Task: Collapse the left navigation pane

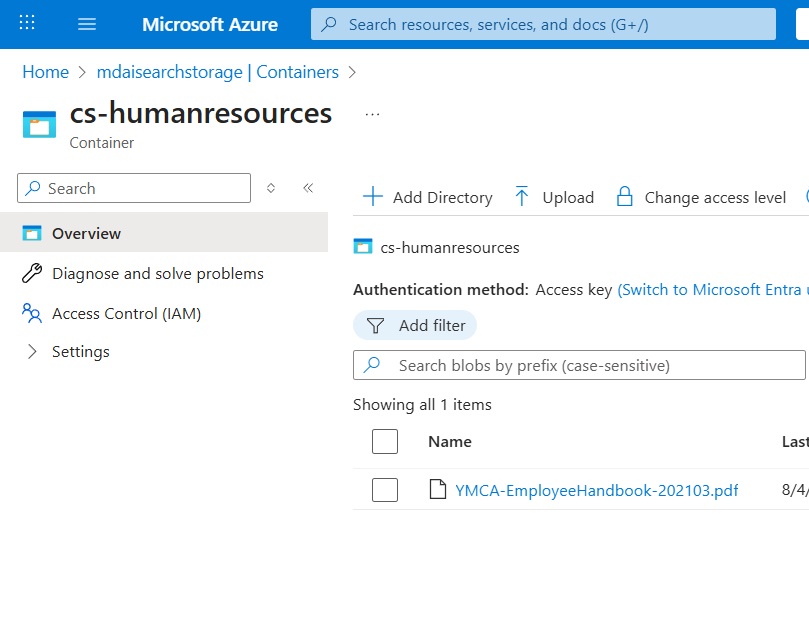Action: click(308, 188)
